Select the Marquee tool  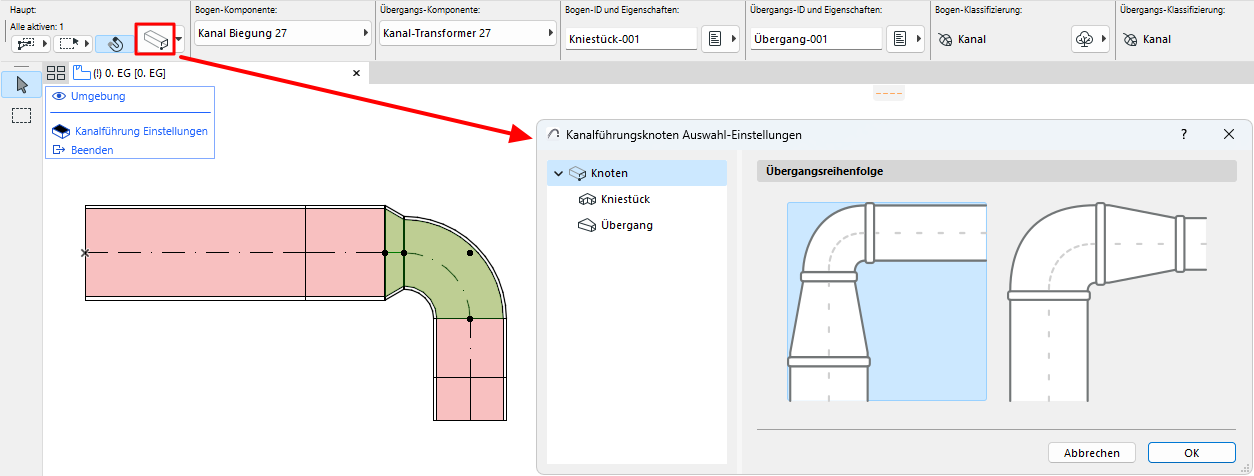pyautogui.click(x=21, y=115)
